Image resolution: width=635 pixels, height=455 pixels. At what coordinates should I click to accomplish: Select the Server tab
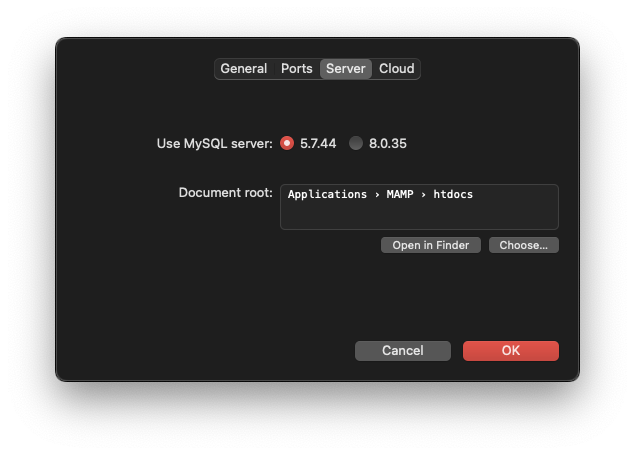346,69
